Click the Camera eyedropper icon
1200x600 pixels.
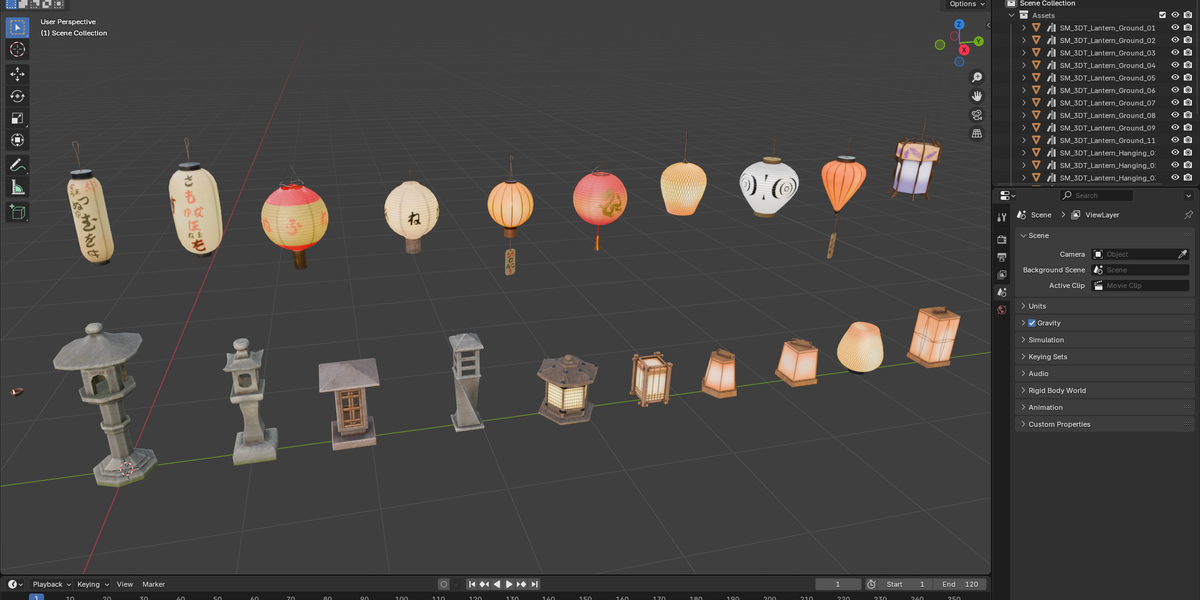pos(1183,254)
